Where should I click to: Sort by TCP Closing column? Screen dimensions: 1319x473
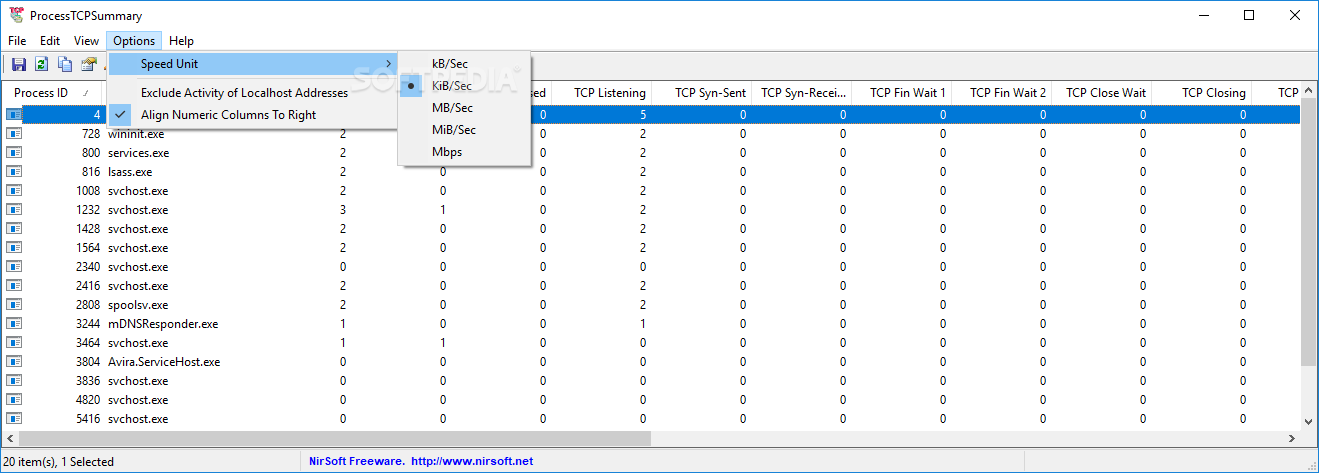[1201, 93]
